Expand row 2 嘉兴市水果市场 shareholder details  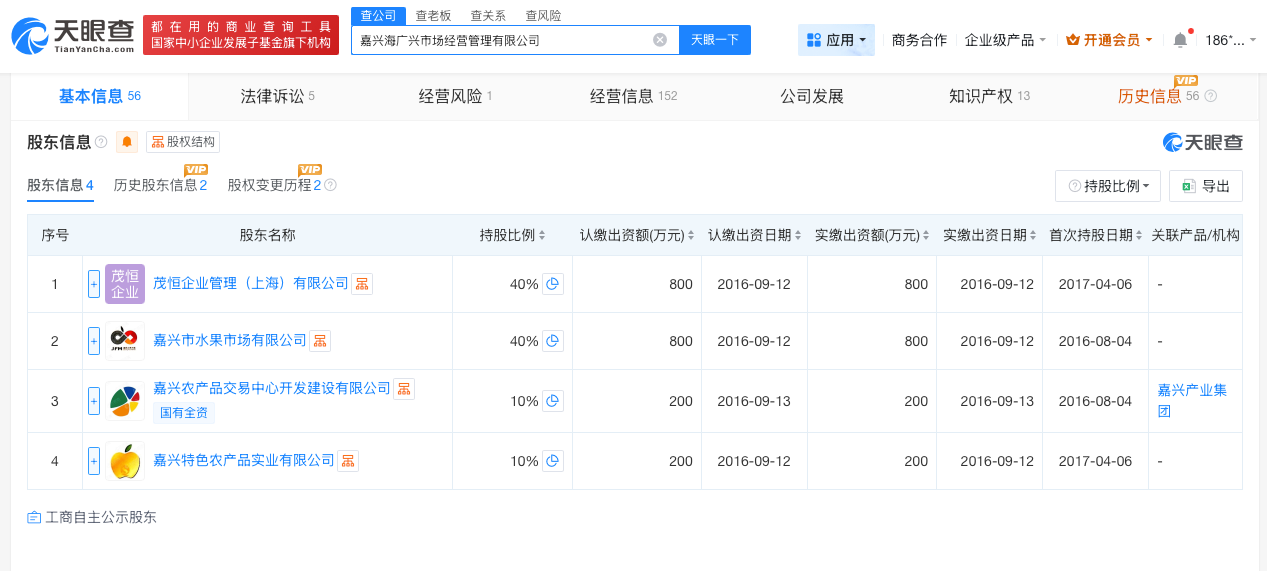point(94,341)
